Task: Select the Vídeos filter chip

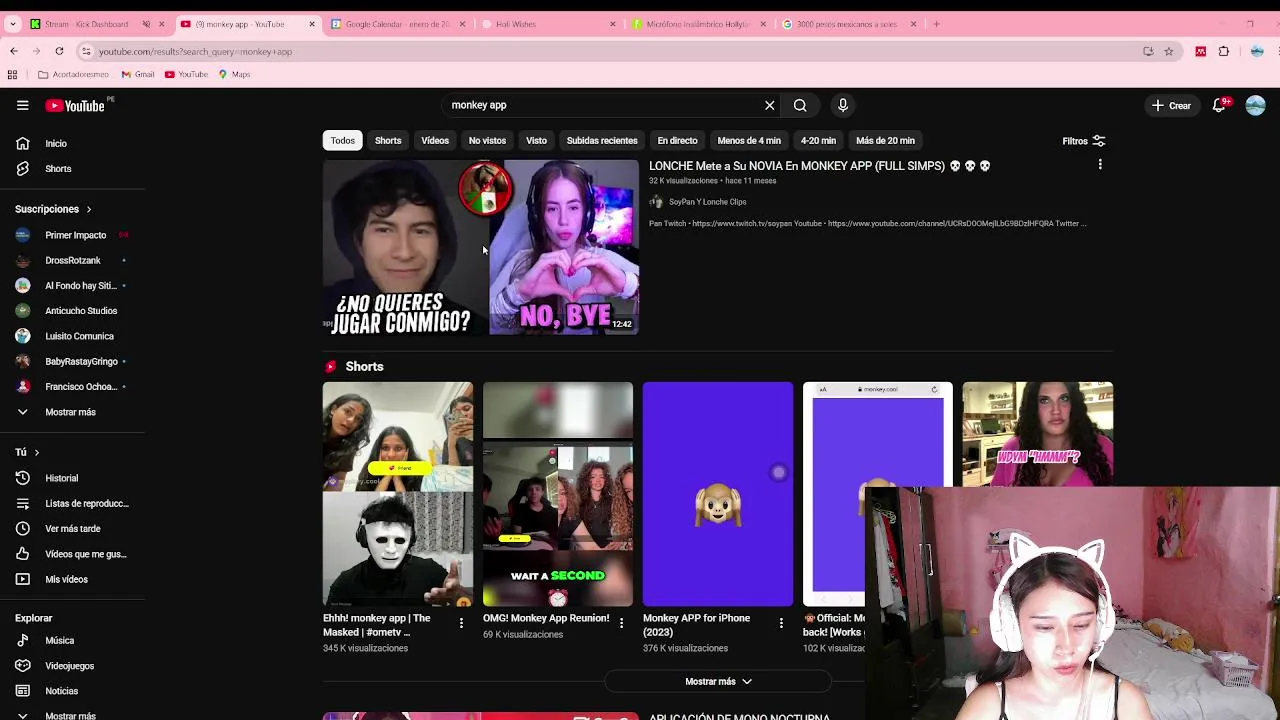Action: pos(435,141)
